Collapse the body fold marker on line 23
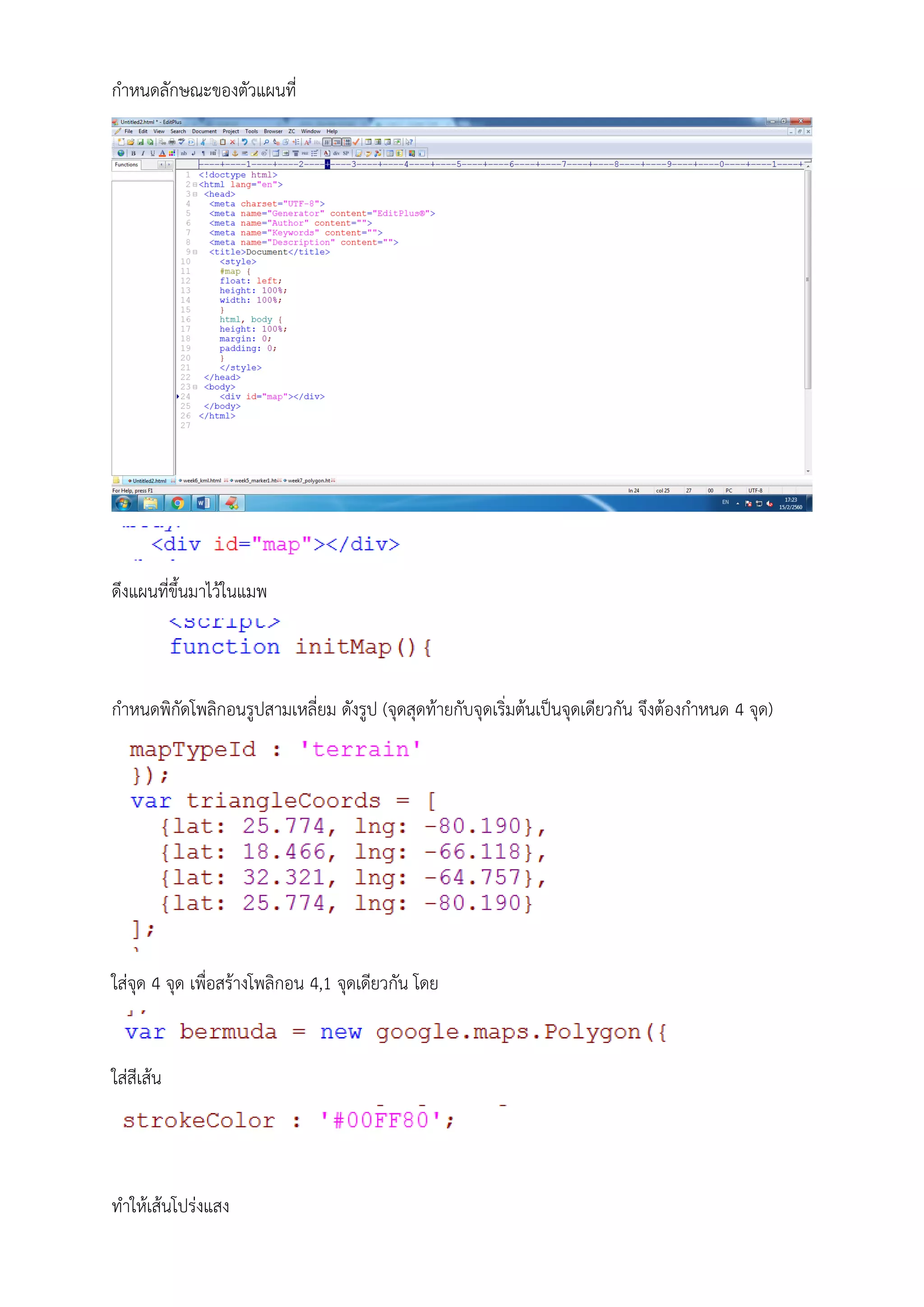The width and height of the screenshot is (924, 1307). tap(194, 387)
